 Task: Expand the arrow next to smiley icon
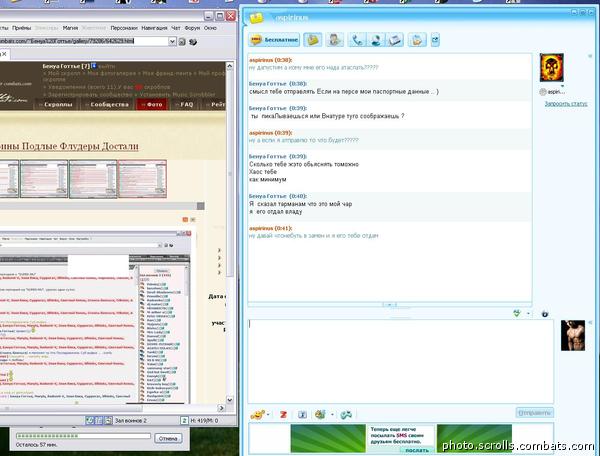click(268, 415)
